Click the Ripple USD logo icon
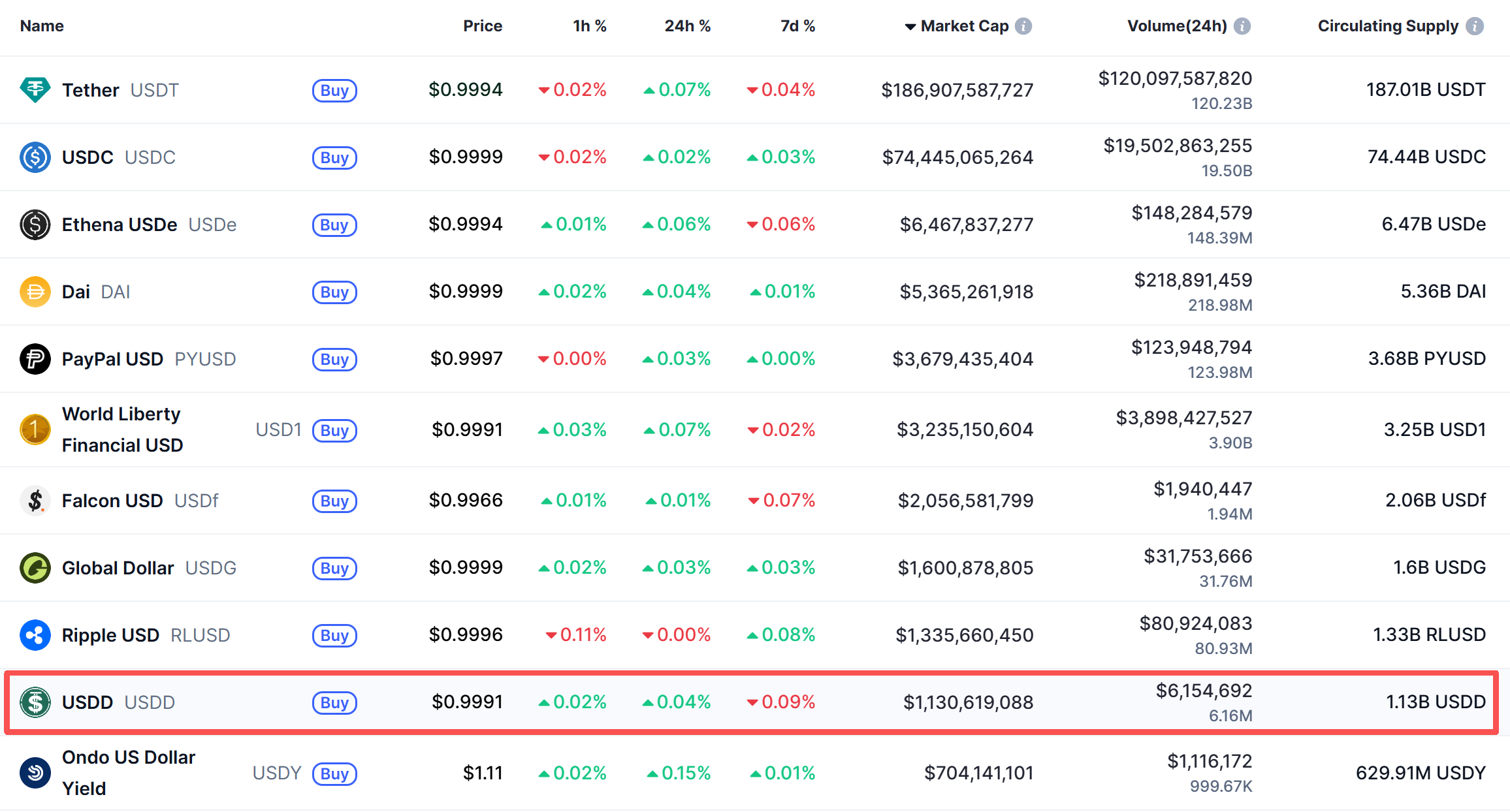This screenshot has height=812, width=1510. pos(35,635)
